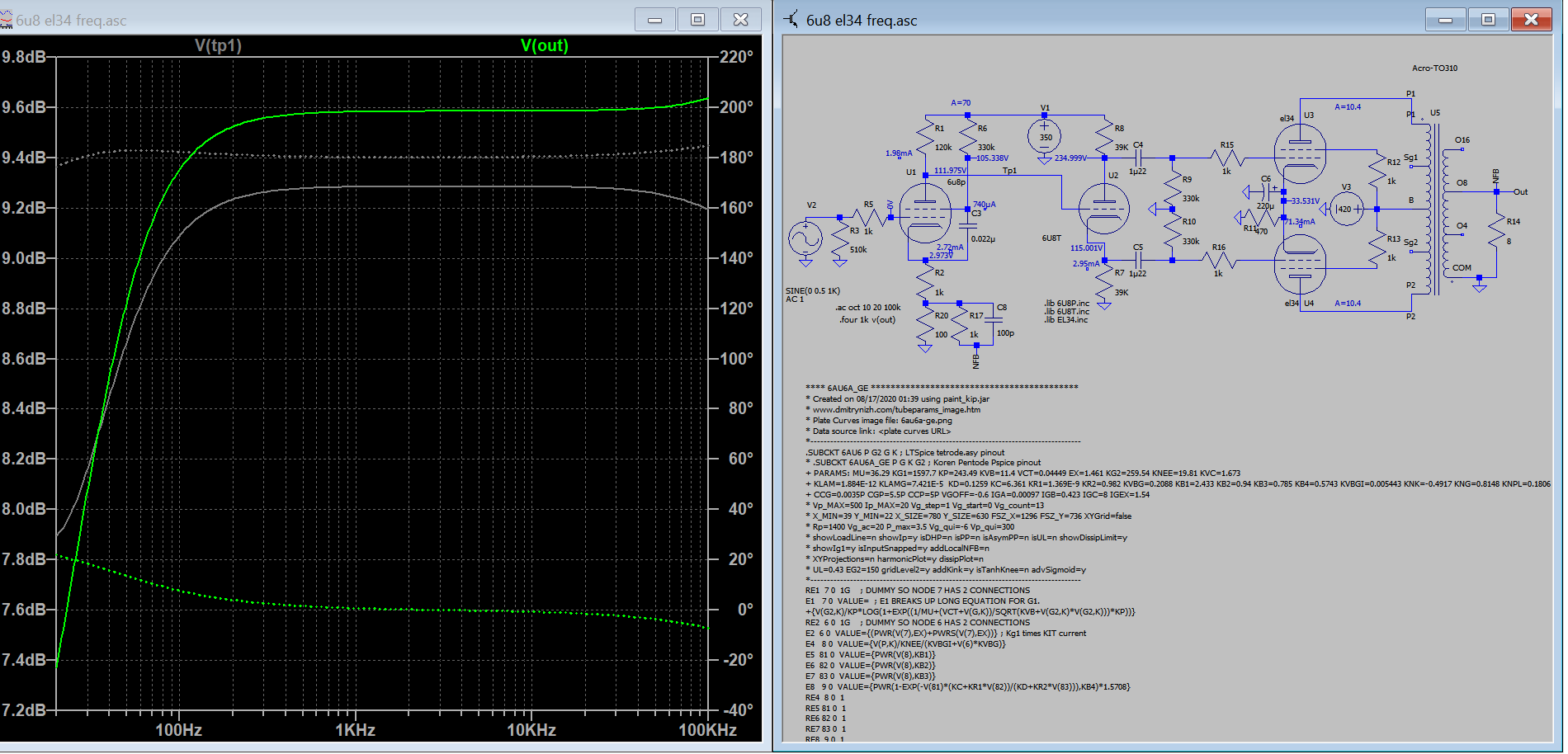Image resolution: width=1568 pixels, height=754 pixels.
Task: Click resistor R12 1k screen resistor
Action: 1377,169
